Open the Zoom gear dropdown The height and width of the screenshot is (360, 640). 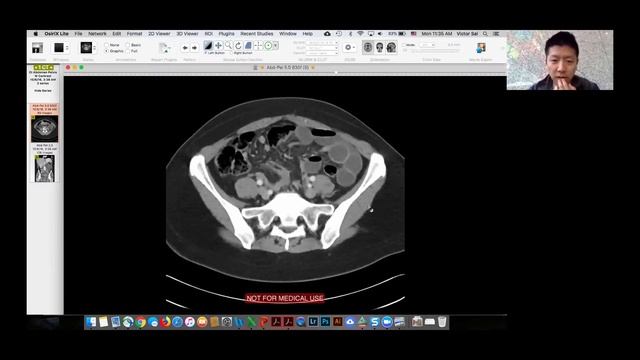[349, 47]
